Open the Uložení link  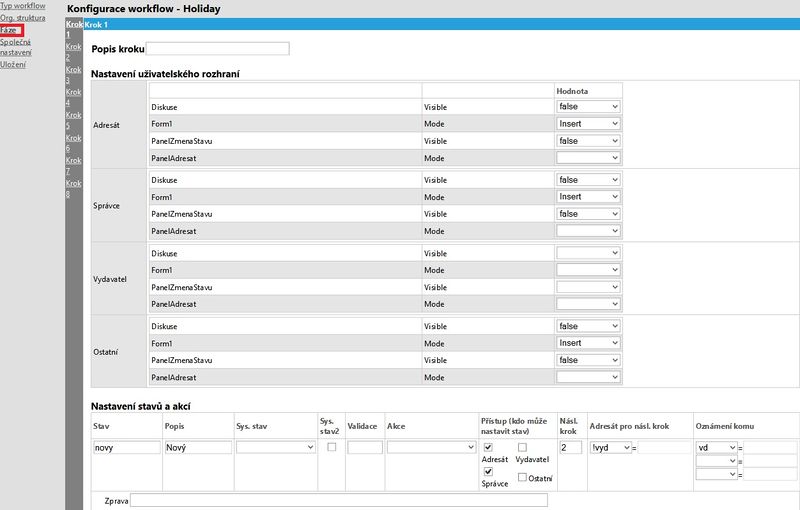pyautogui.click(x=13, y=64)
